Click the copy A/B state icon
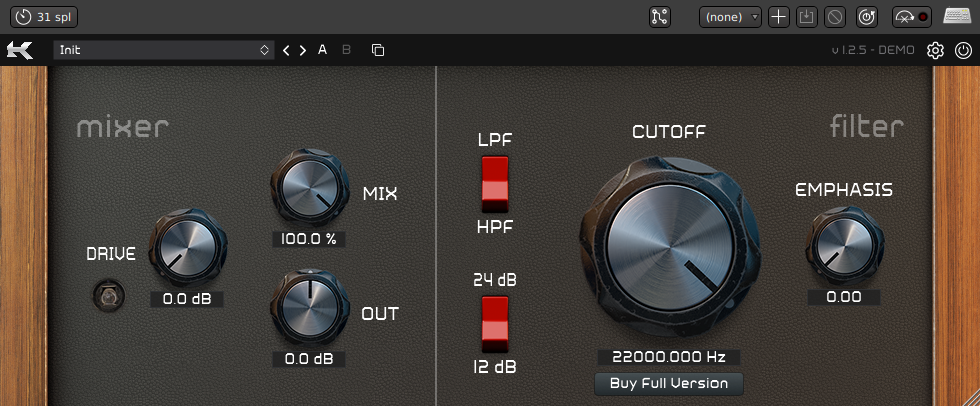This screenshot has width=980, height=406. click(x=377, y=50)
